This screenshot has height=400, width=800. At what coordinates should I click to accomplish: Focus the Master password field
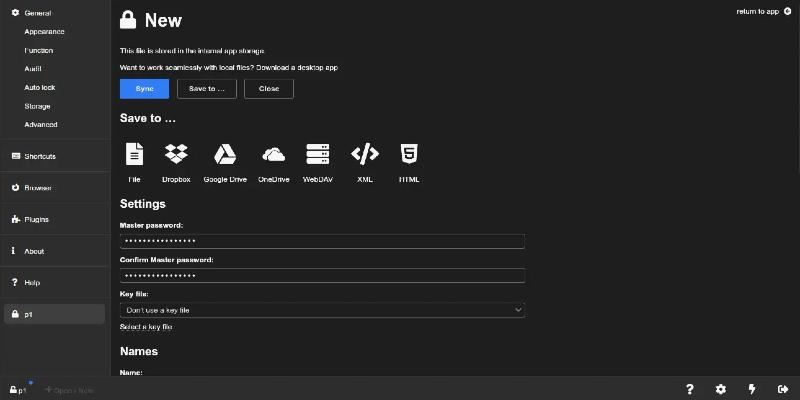322,241
